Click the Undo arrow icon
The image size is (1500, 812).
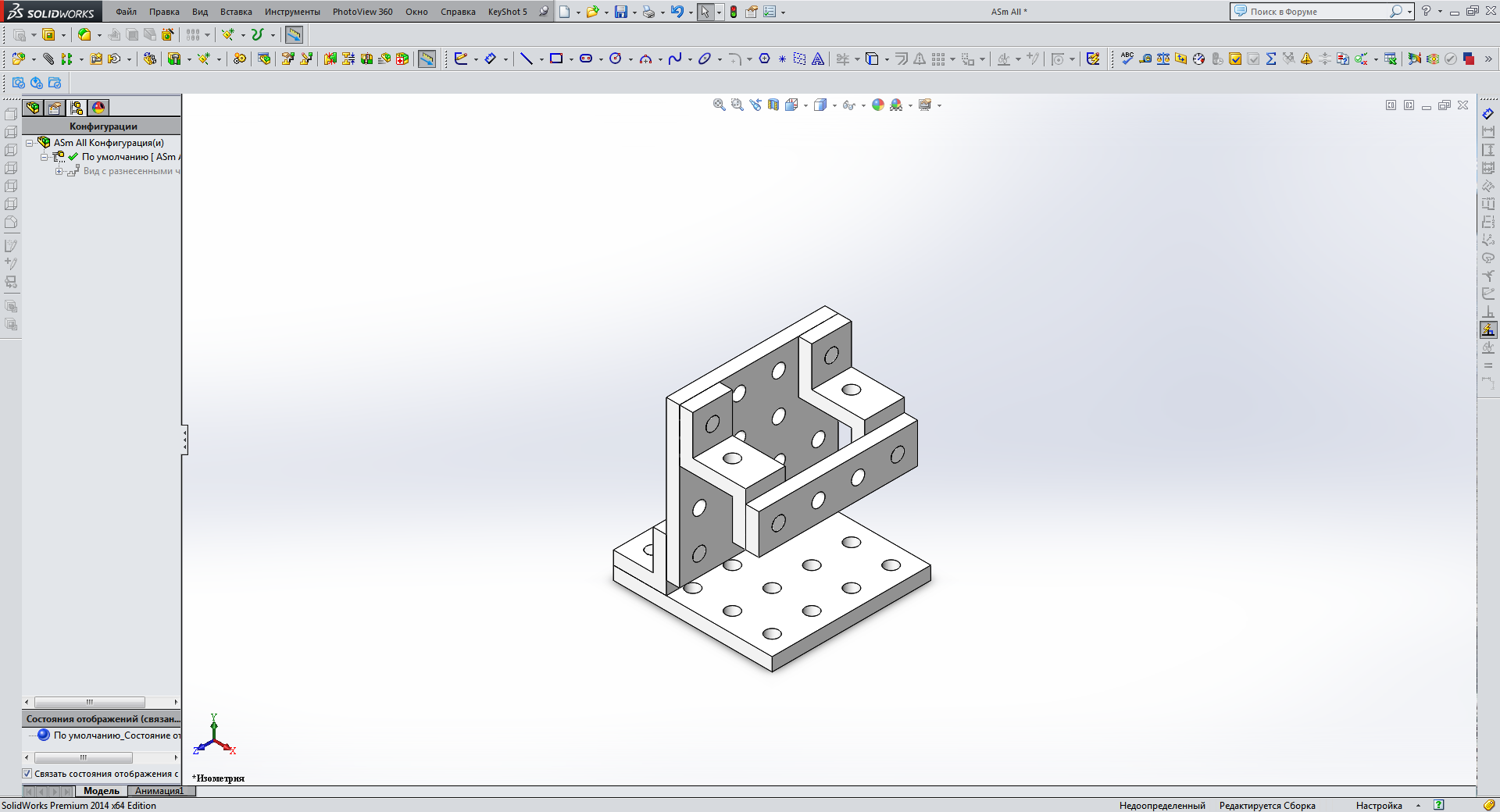tap(677, 12)
